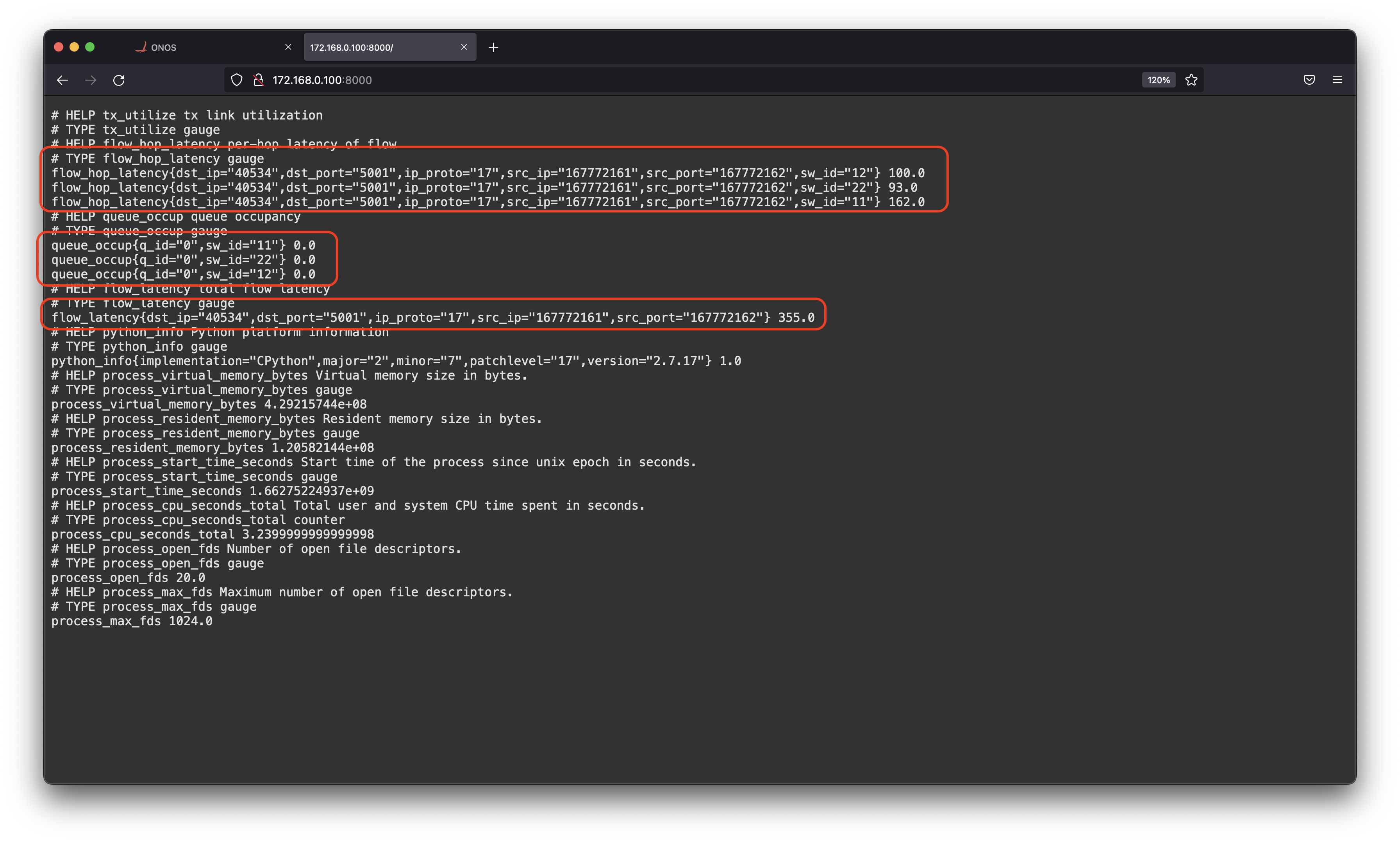
Task: Click '# TYPE process_cpu_seconds_total counter' line
Action: (x=198, y=520)
